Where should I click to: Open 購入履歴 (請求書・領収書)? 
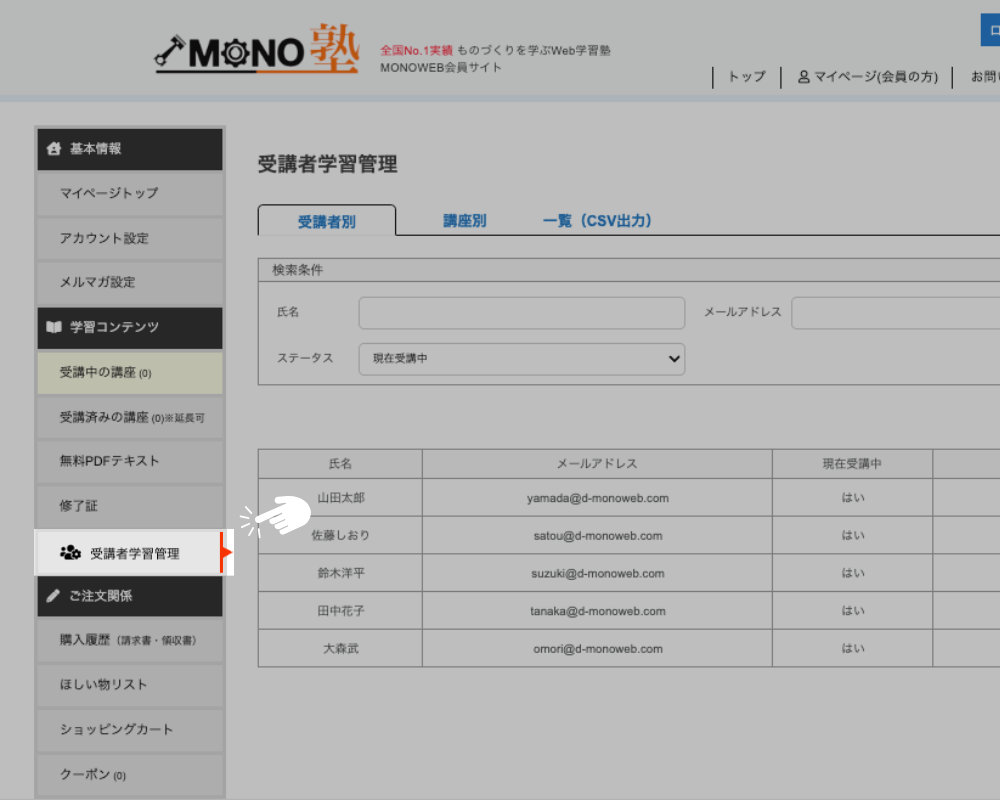(129, 640)
